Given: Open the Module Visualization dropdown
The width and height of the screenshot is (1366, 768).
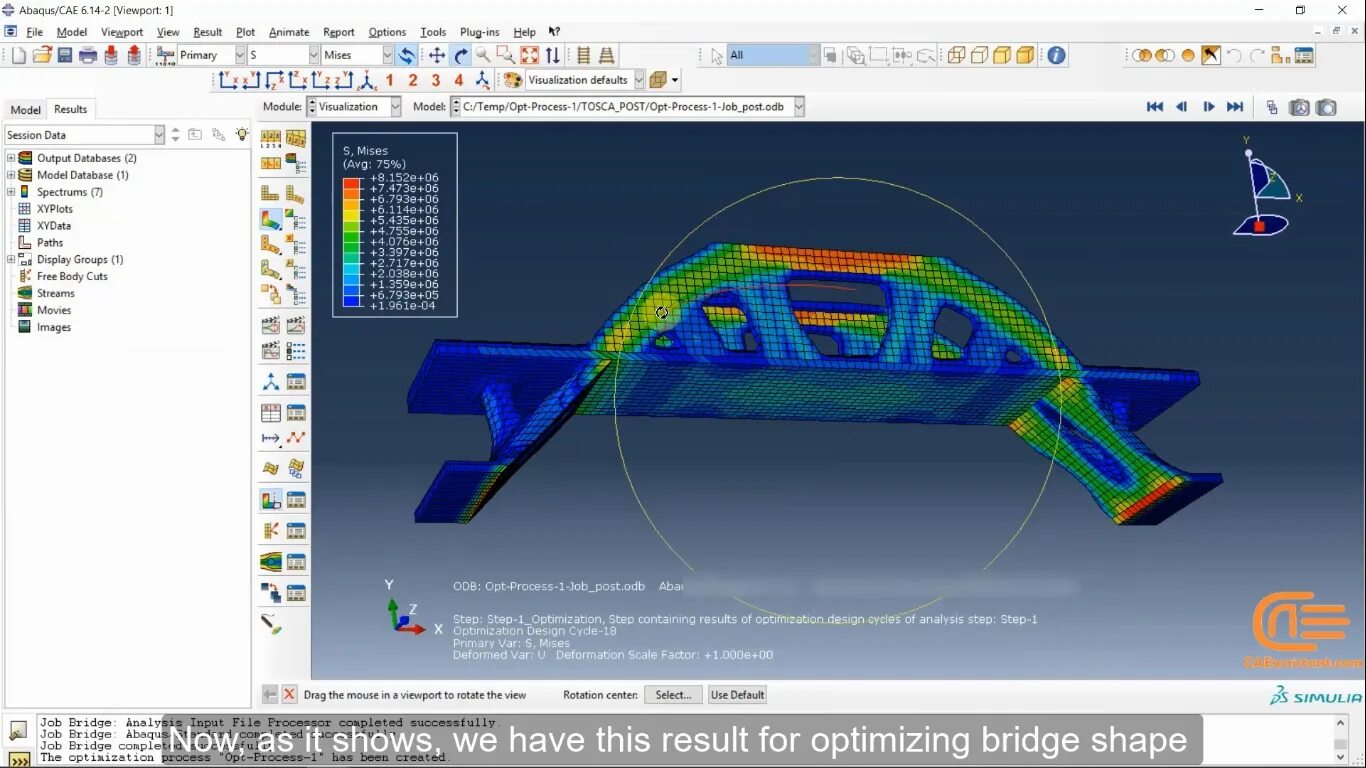Looking at the screenshot, I should [x=396, y=107].
